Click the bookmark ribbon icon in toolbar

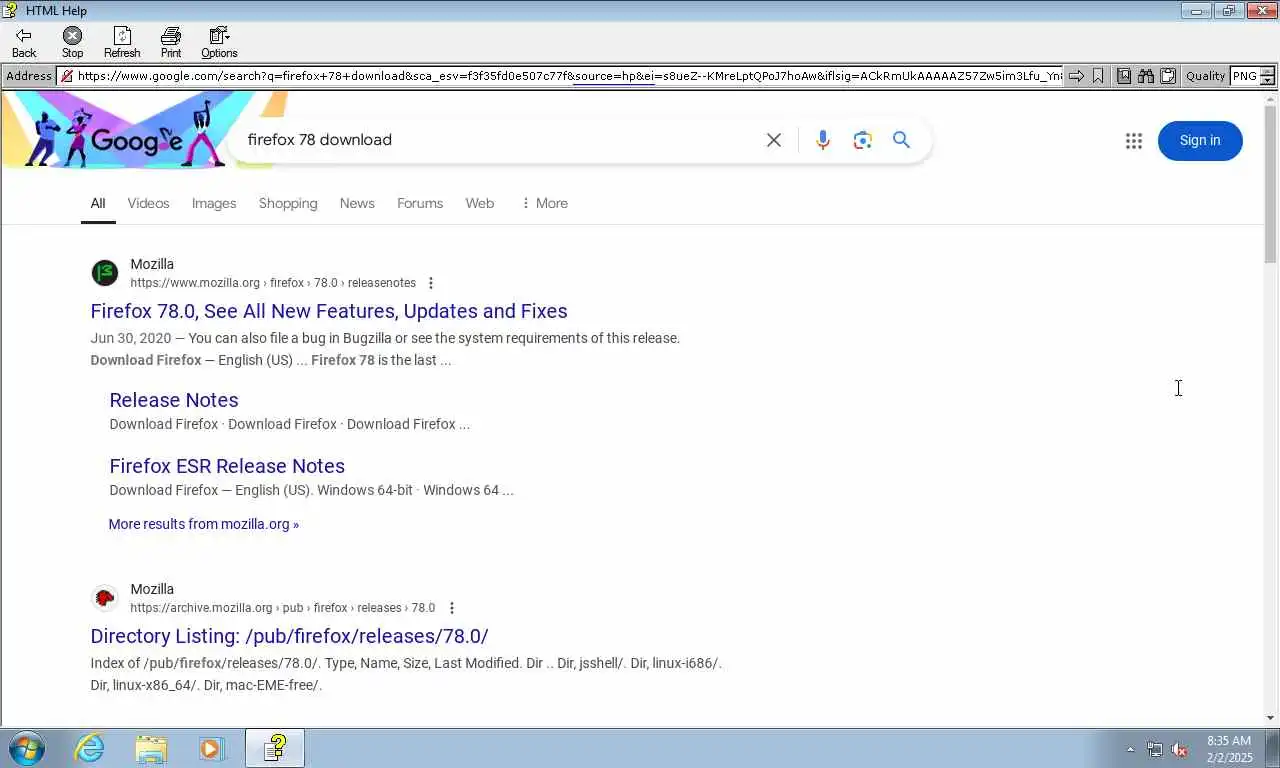(1098, 76)
